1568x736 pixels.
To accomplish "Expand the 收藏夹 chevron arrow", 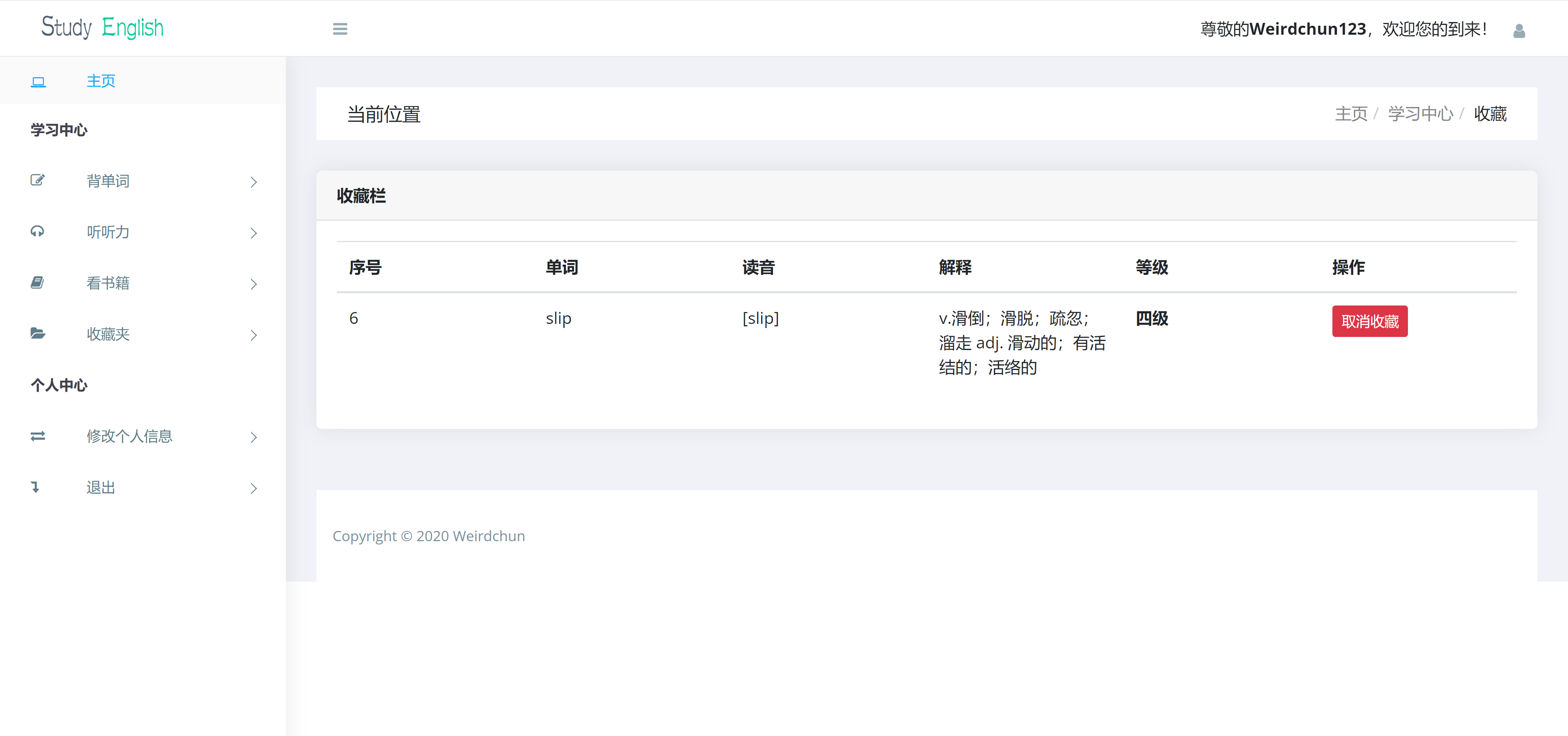I will [x=253, y=335].
